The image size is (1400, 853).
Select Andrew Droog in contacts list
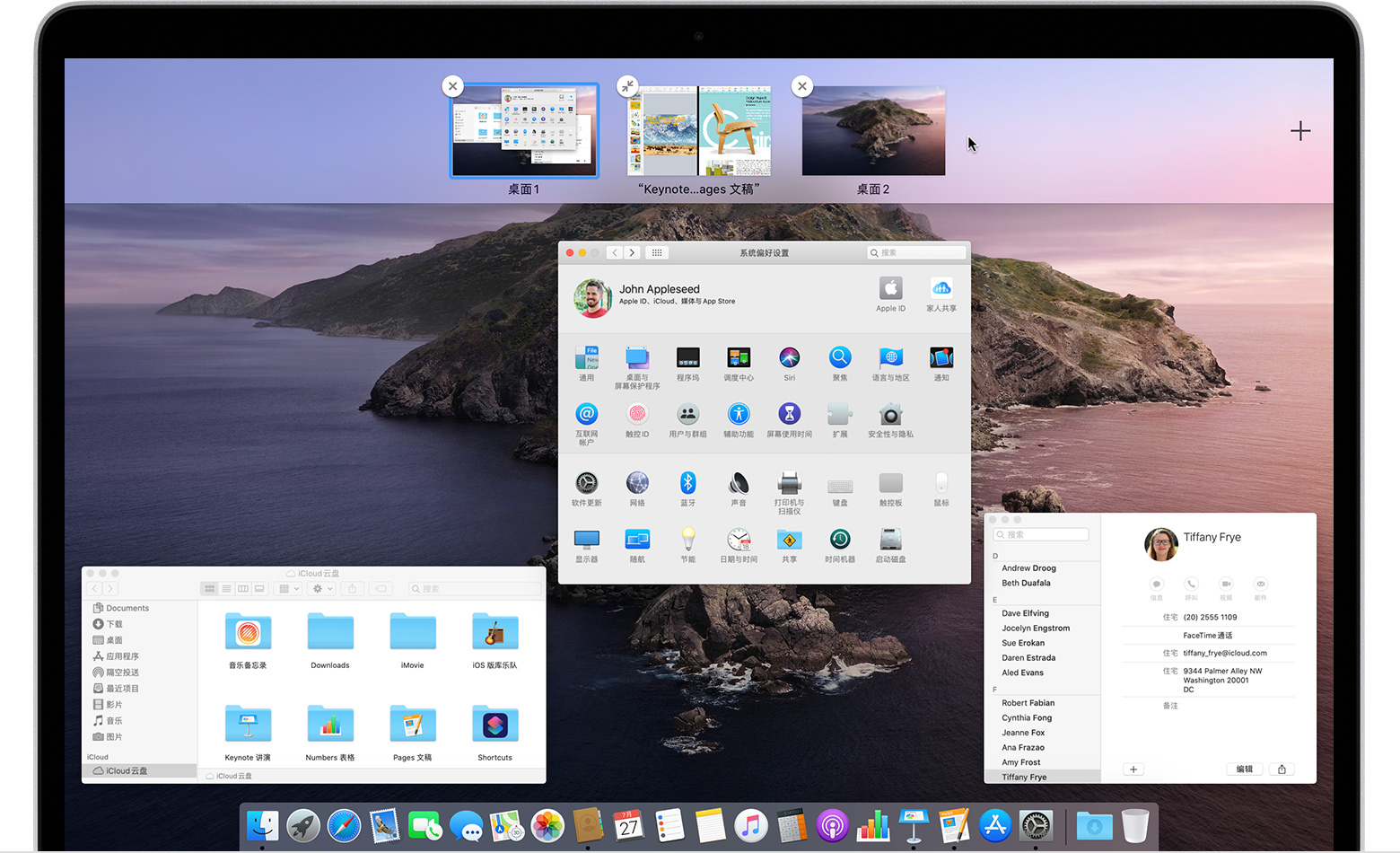(x=1028, y=568)
